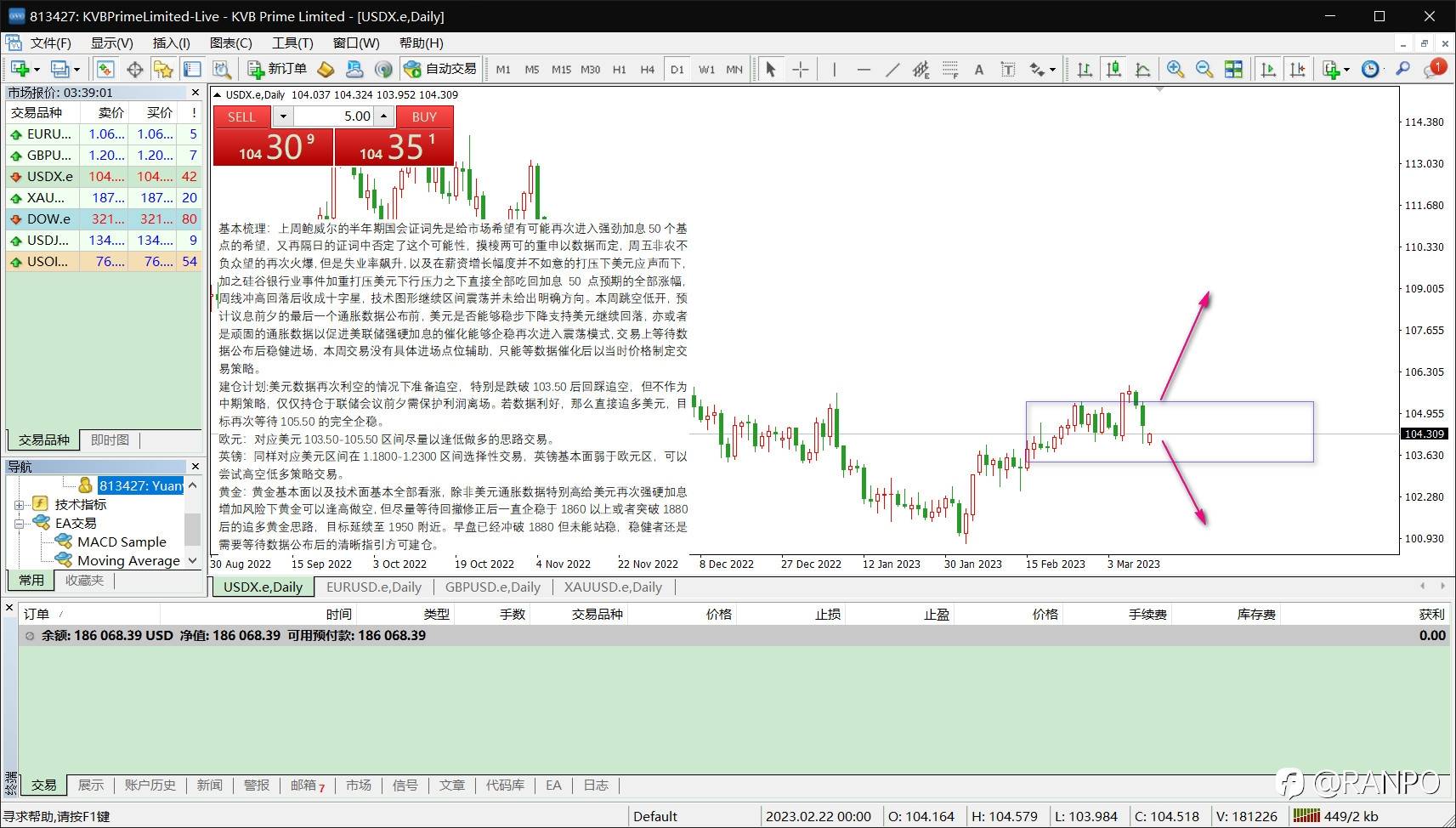Open the 帮助(H) menu
This screenshot has width=1456, height=828.
tap(421, 43)
